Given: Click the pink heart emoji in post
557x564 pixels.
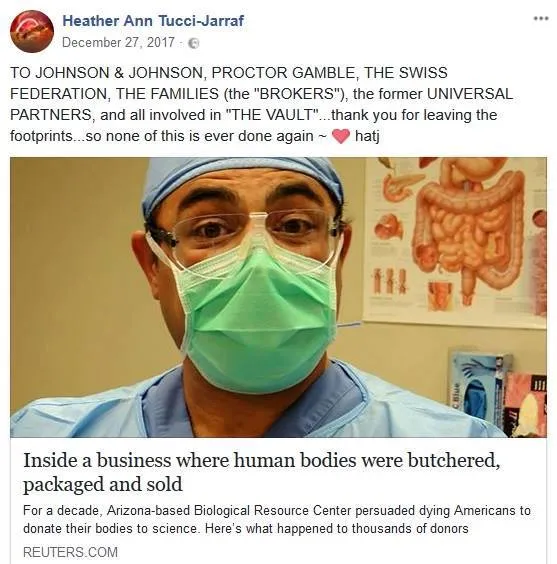Looking at the screenshot, I should (341, 136).
